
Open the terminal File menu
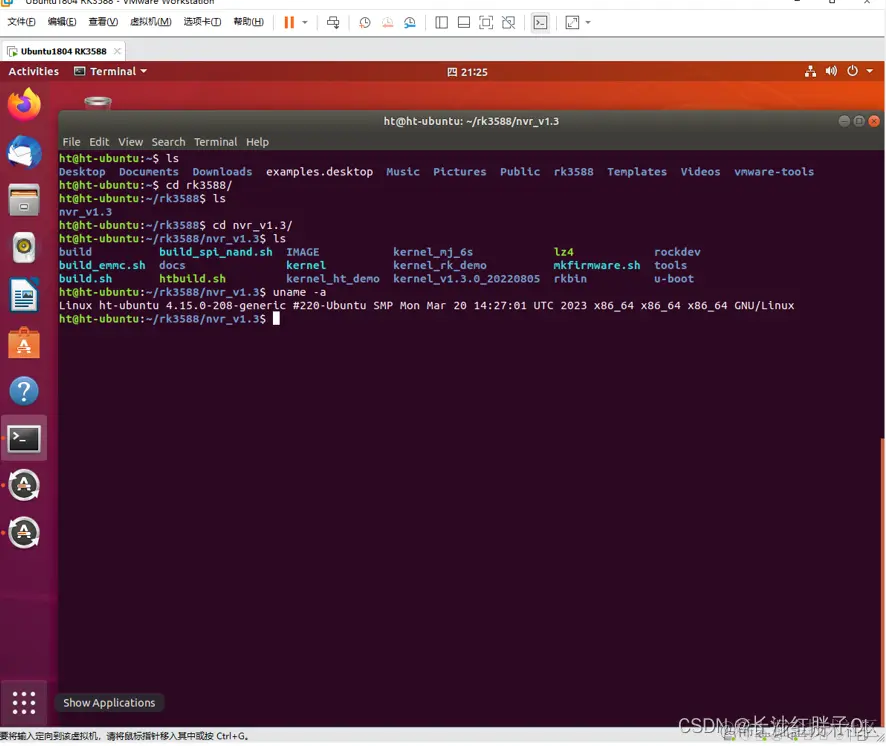point(71,142)
